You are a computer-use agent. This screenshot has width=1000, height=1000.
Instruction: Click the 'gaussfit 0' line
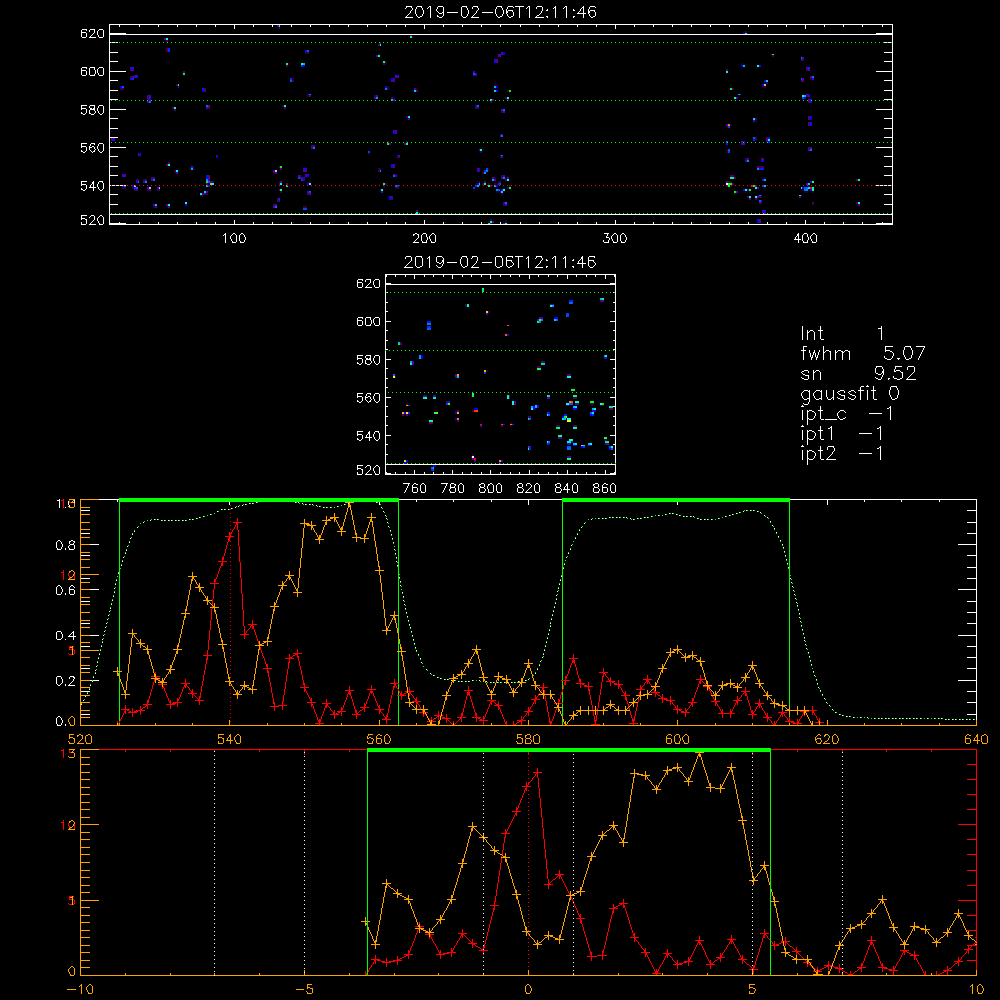pos(850,394)
